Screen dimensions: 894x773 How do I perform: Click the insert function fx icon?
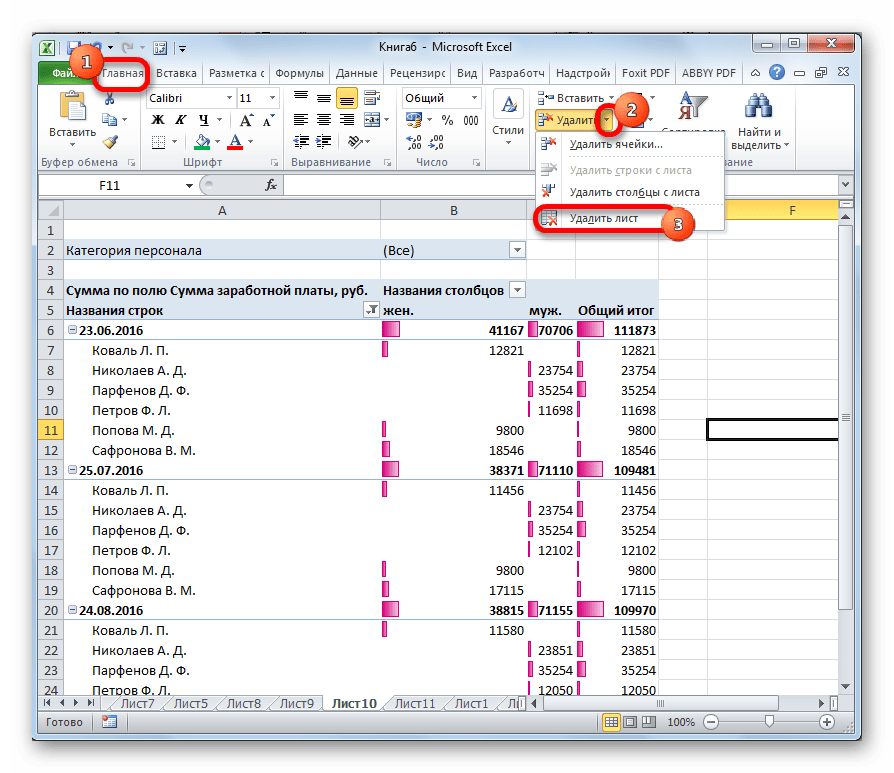coord(271,185)
